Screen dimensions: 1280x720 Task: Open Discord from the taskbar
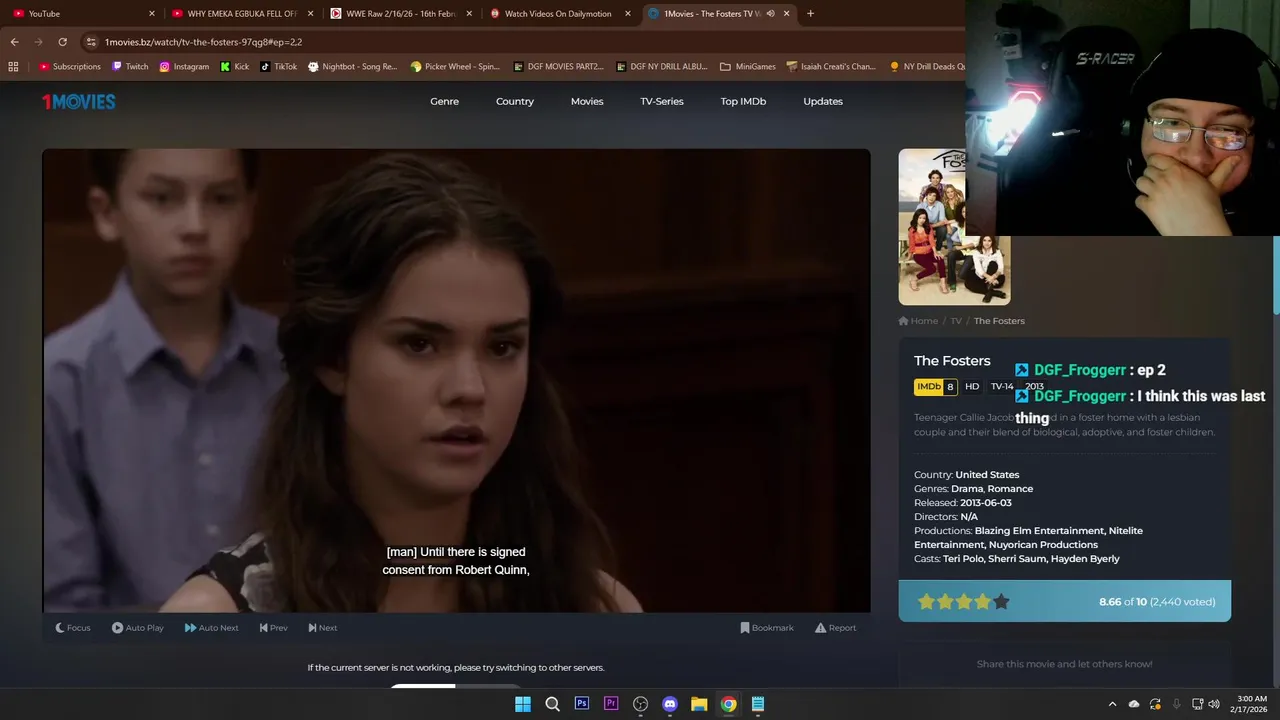[670, 704]
